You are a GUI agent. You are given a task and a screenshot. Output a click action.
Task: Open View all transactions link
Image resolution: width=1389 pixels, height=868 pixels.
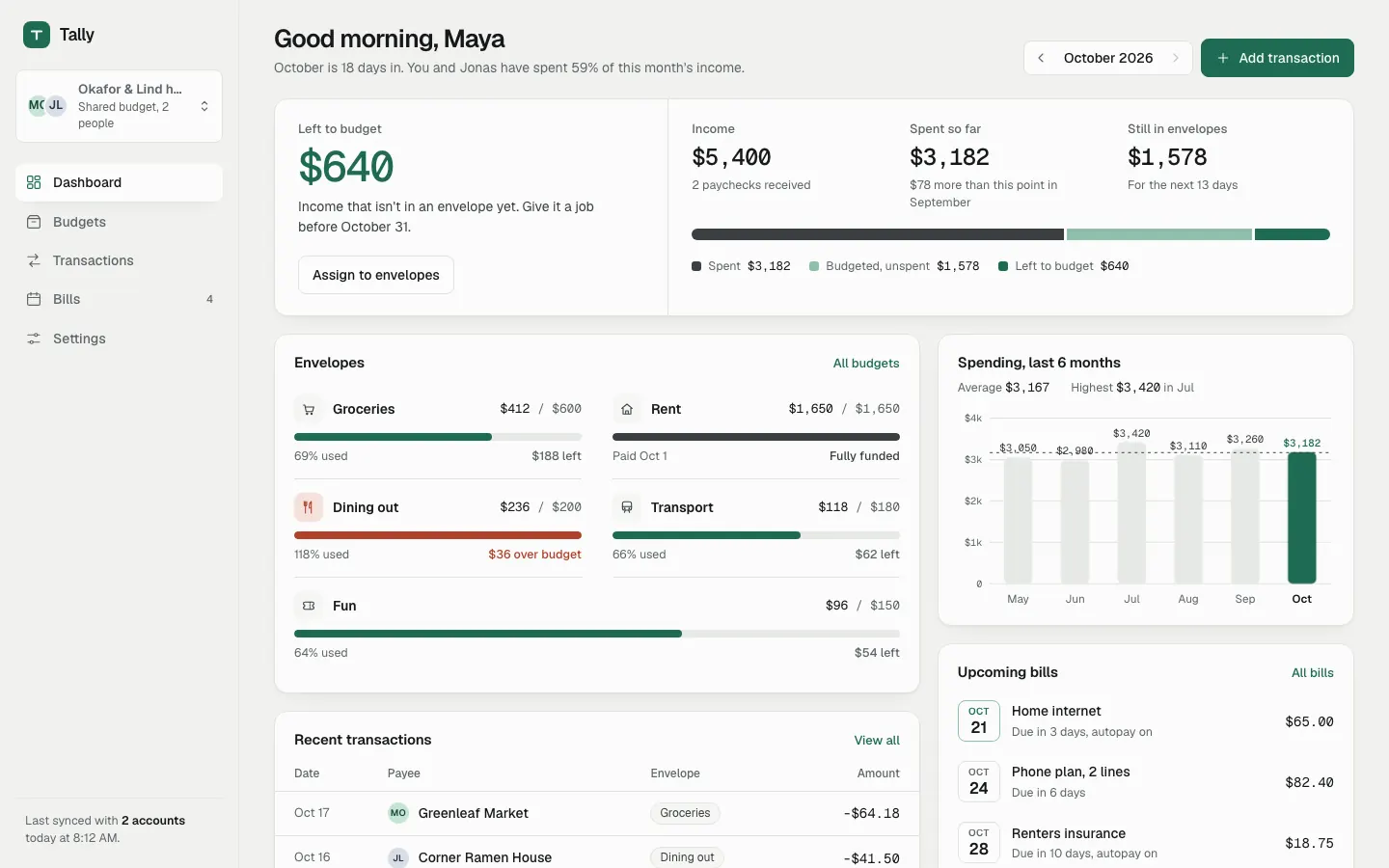pos(877,741)
